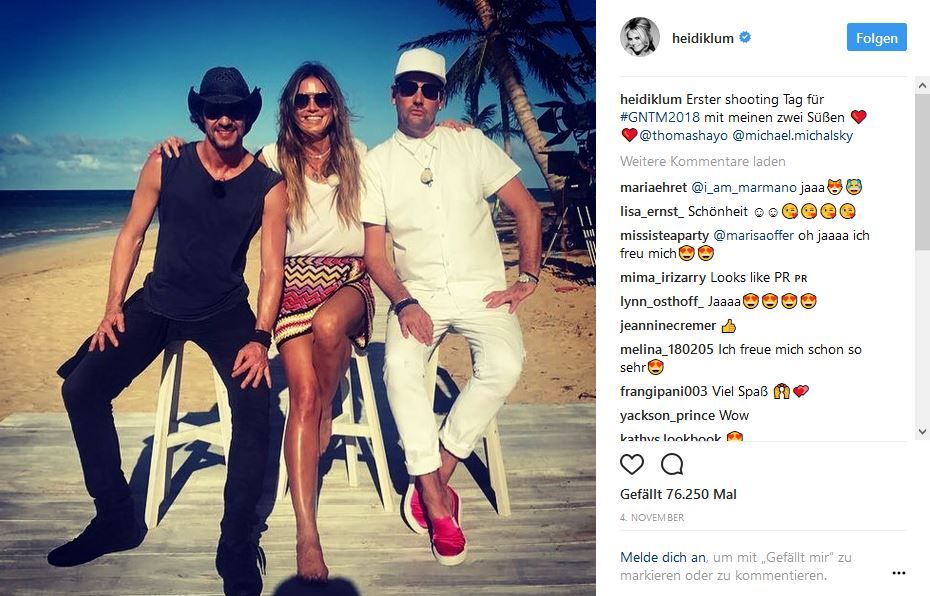Open the comment speech bubble icon
Viewport: 930px width, 596px height.
click(672, 464)
